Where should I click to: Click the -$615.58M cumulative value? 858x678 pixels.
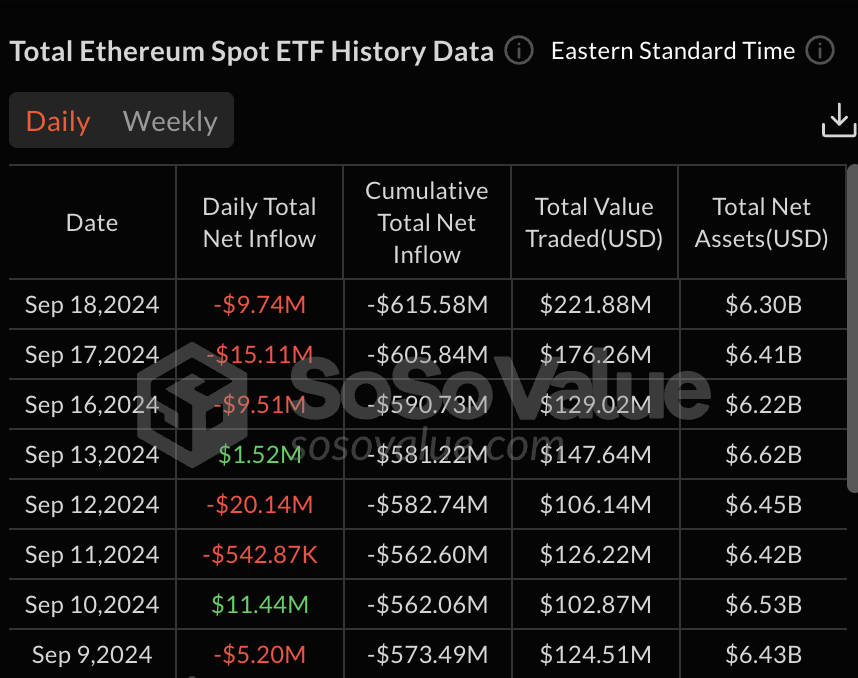[427, 305]
